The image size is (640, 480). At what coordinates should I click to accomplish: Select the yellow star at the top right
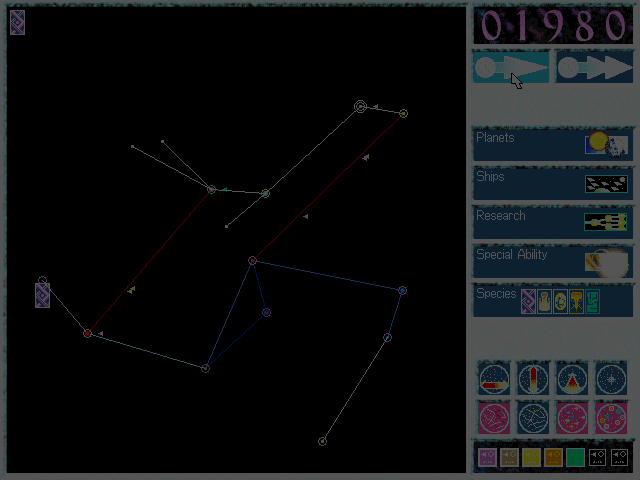point(403,113)
